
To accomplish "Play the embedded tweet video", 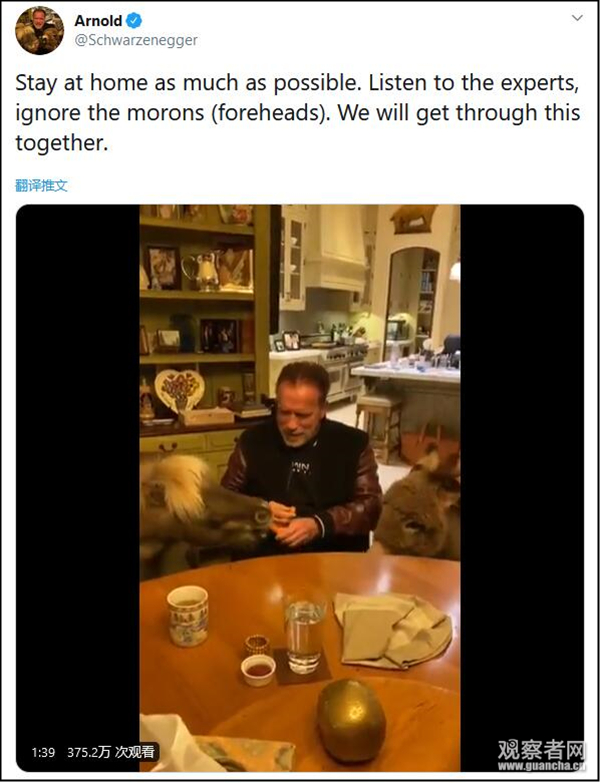I will (300, 488).
